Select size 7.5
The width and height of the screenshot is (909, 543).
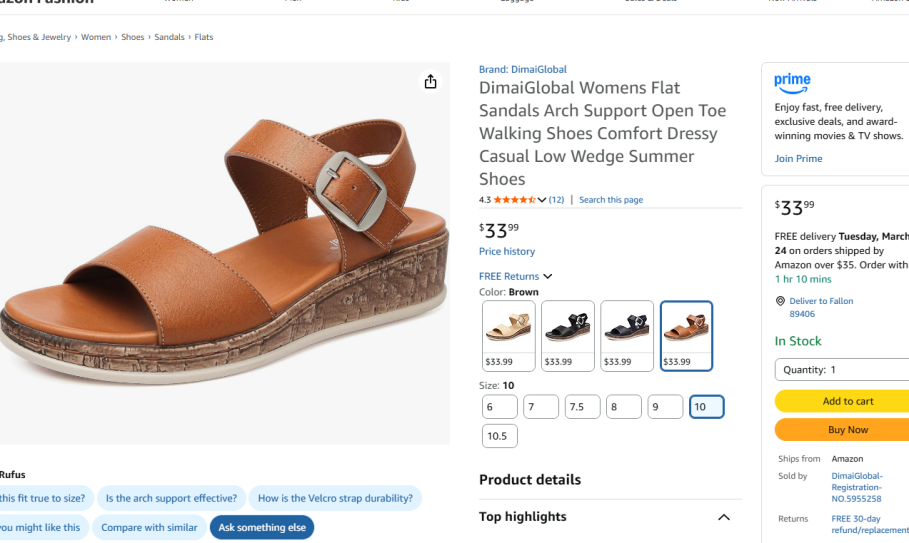tap(582, 407)
